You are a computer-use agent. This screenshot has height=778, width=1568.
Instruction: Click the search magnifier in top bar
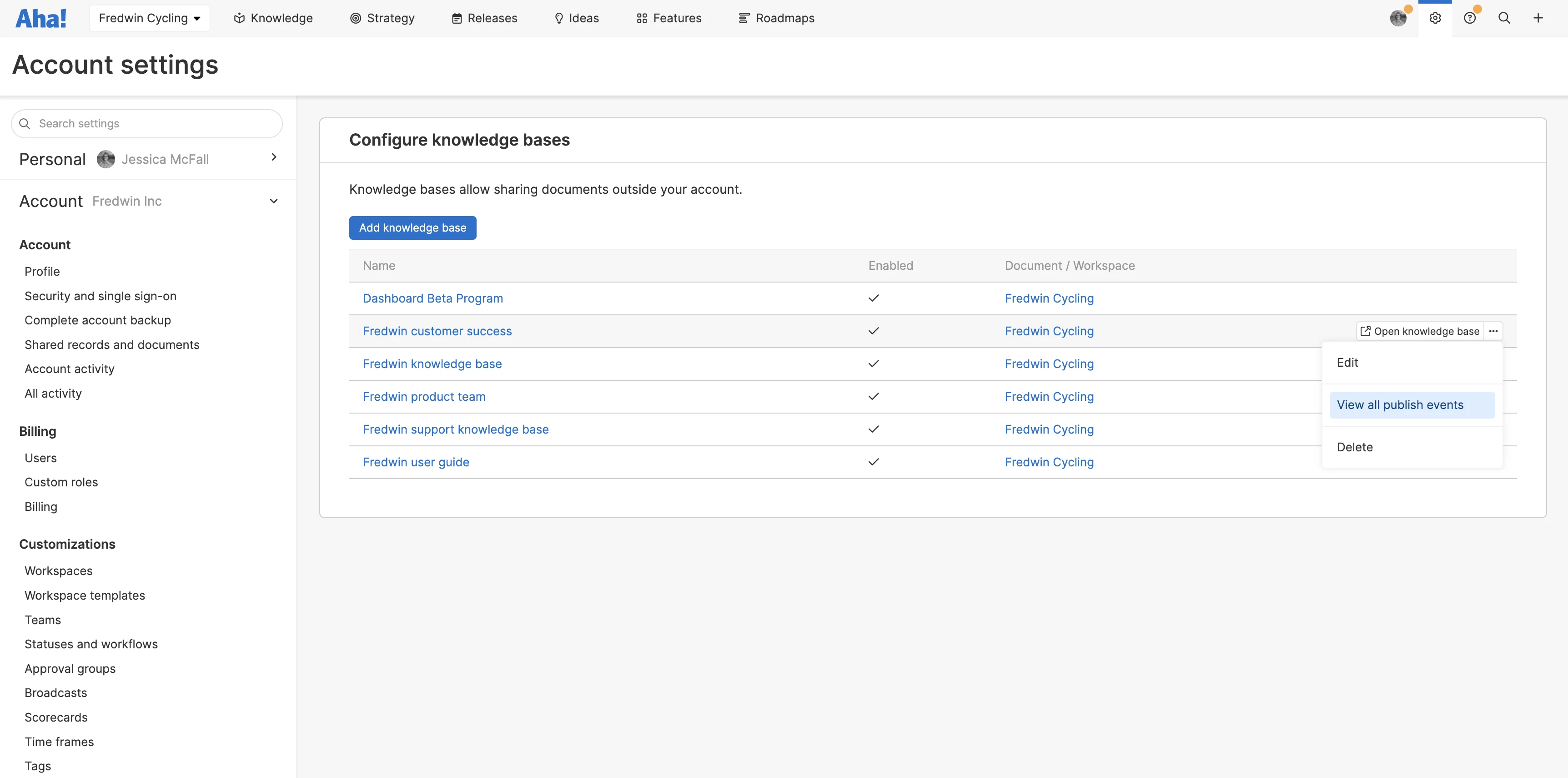point(1503,18)
